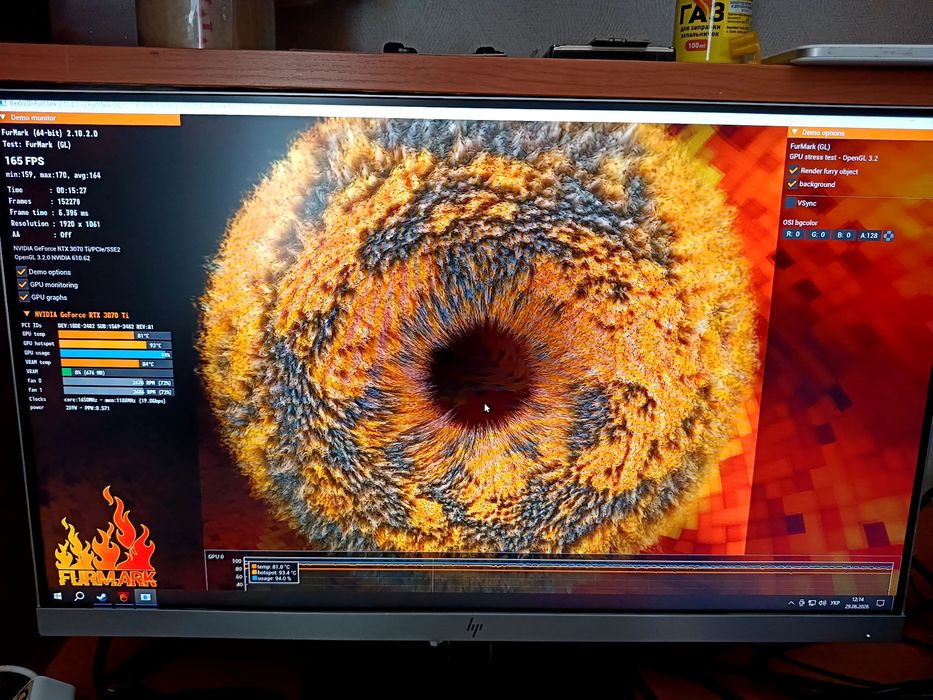The image size is (933, 700).
Task: Click the УКР keyboard language indicator
Action: [835, 603]
